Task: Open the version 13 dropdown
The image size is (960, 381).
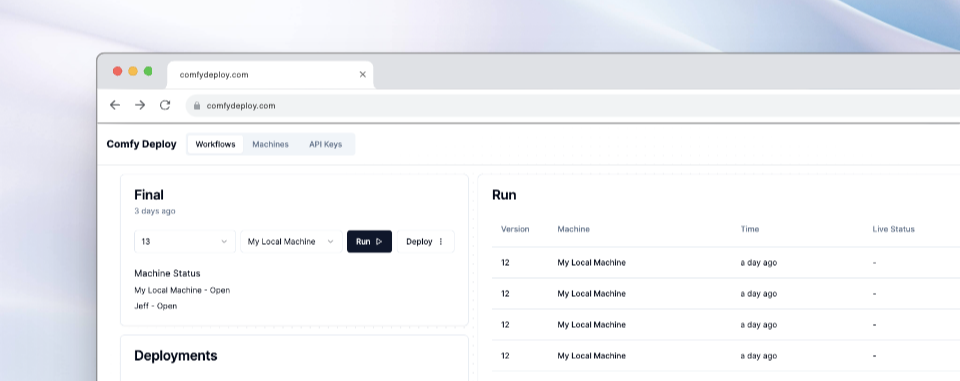Action: [x=185, y=241]
